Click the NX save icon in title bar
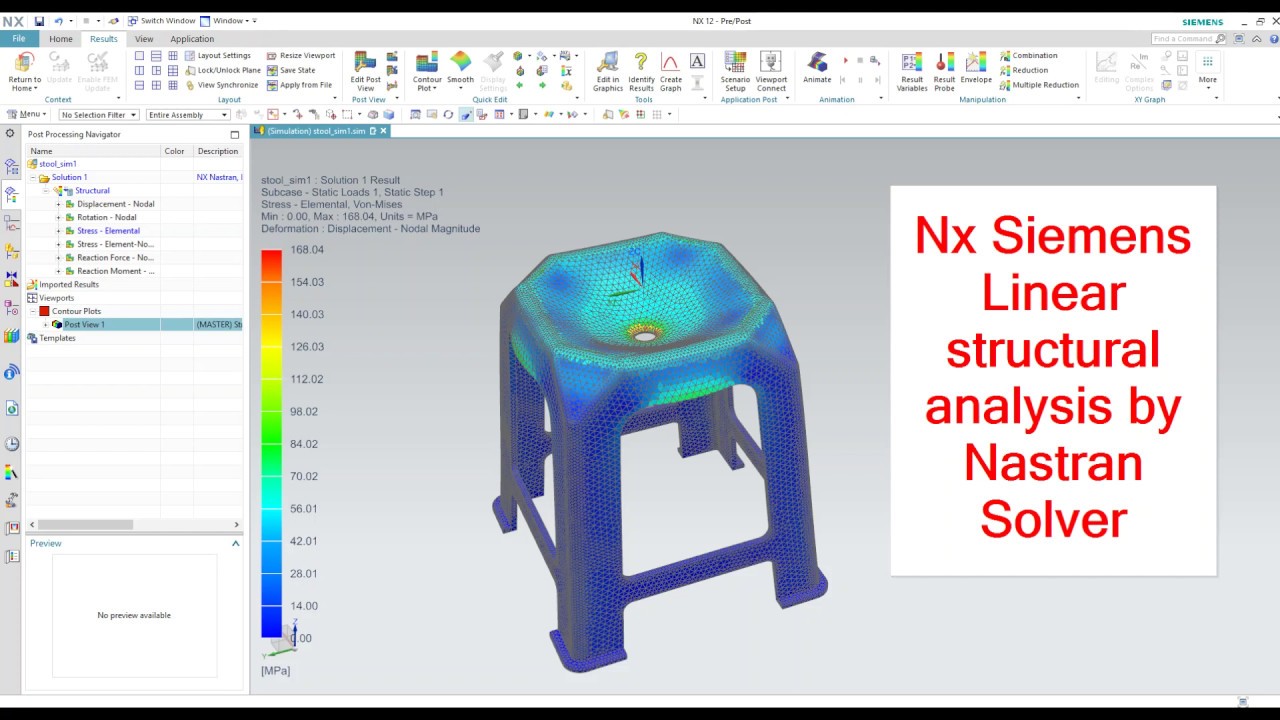 39,21
